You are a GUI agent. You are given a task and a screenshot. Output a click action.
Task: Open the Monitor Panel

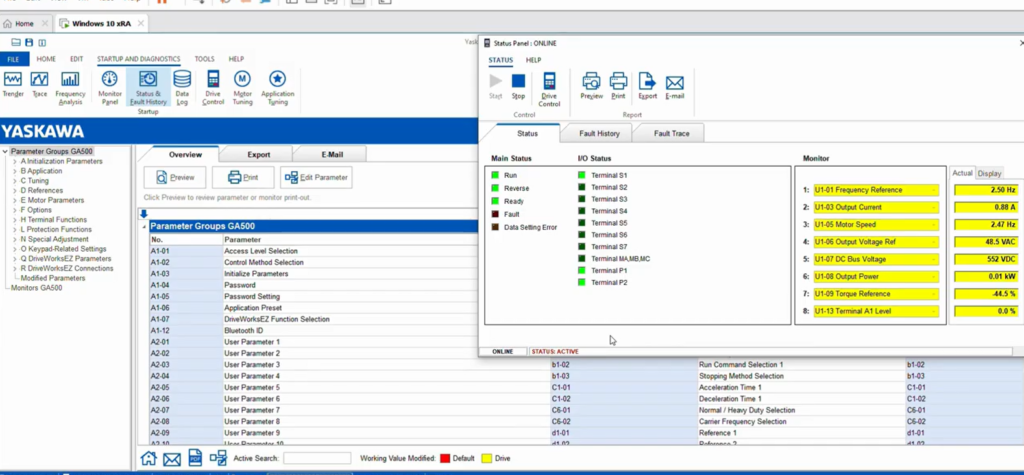pos(110,85)
